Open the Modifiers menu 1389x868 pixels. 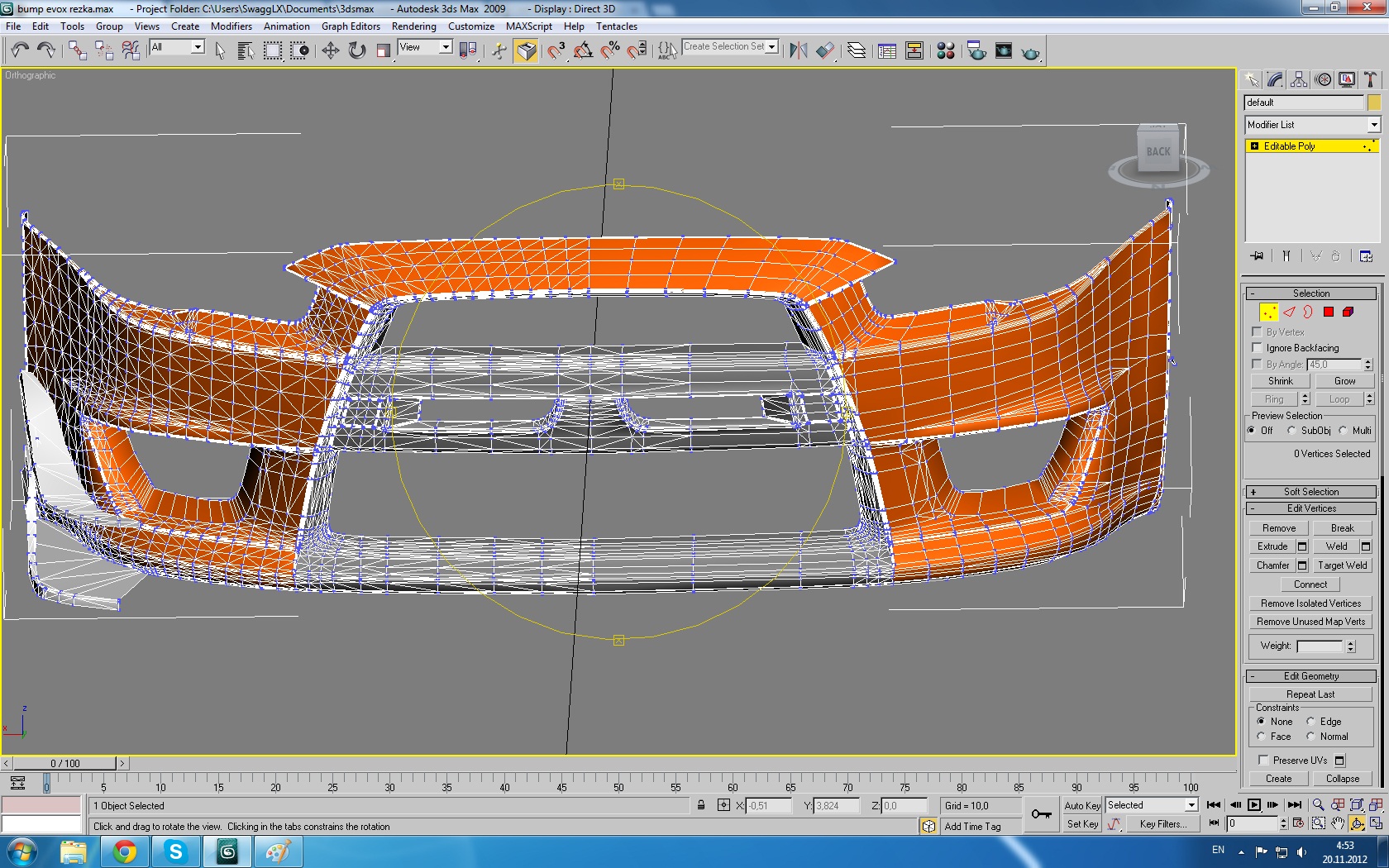(231, 26)
